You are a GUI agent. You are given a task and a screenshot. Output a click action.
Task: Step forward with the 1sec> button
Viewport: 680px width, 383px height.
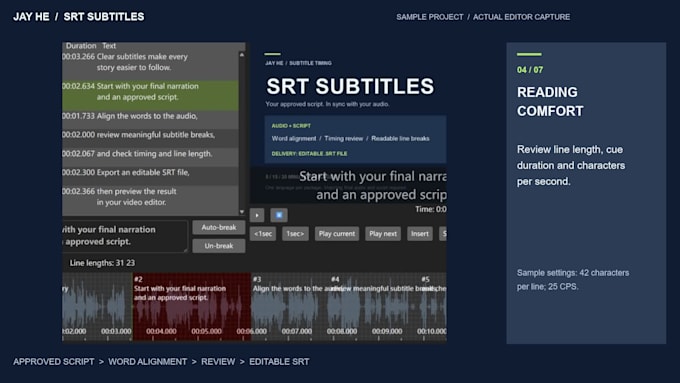point(295,234)
